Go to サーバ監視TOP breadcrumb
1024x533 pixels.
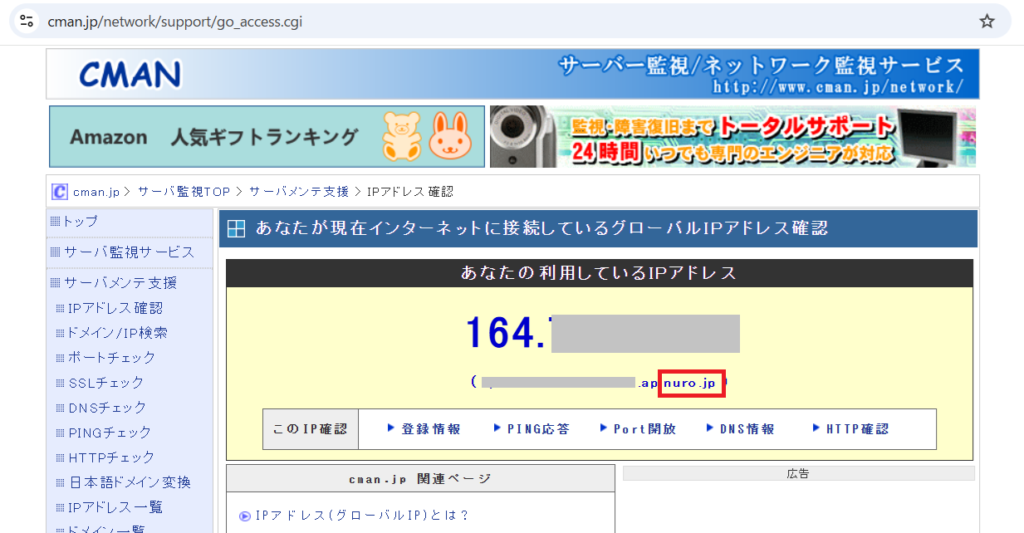pyautogui.click(x=184, y=192)
